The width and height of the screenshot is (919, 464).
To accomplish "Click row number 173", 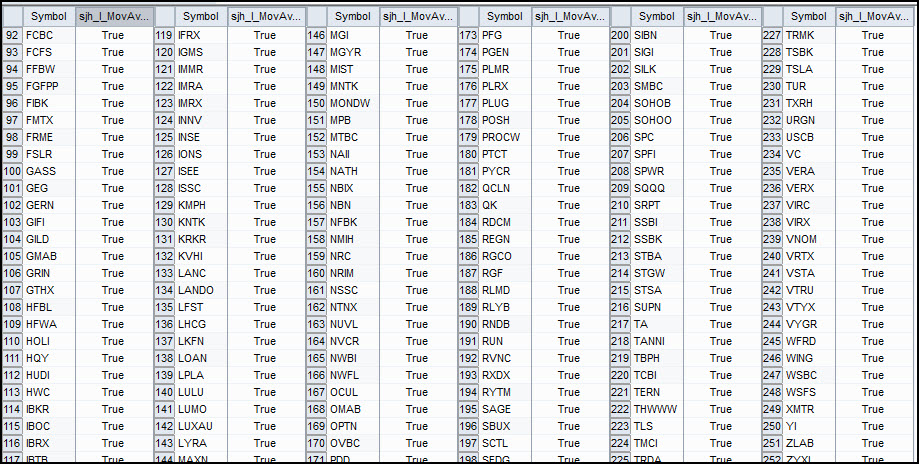I will pos(468,35).
